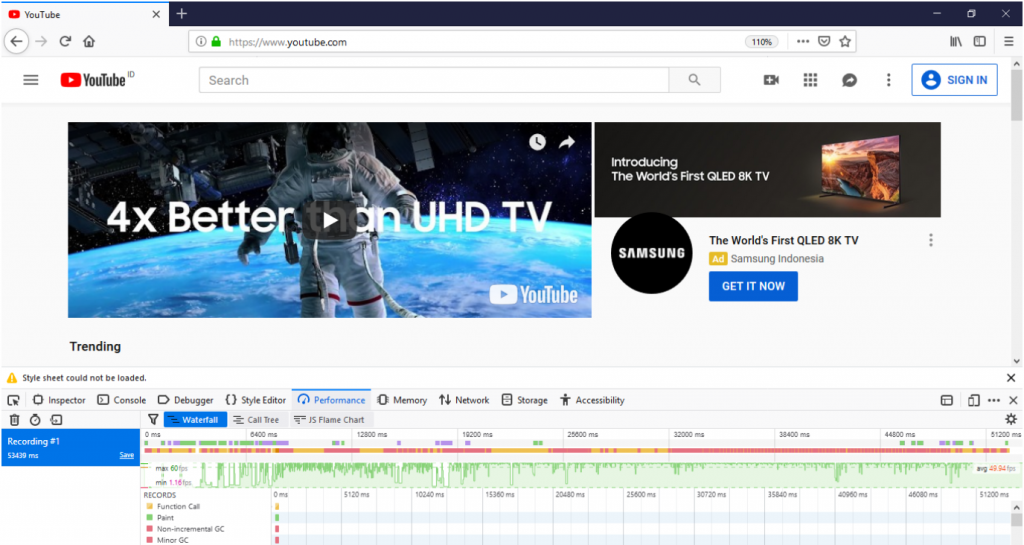Click the SIGN IN button
The width and height of the screenshot is (1024, 545).
(954, 80)
